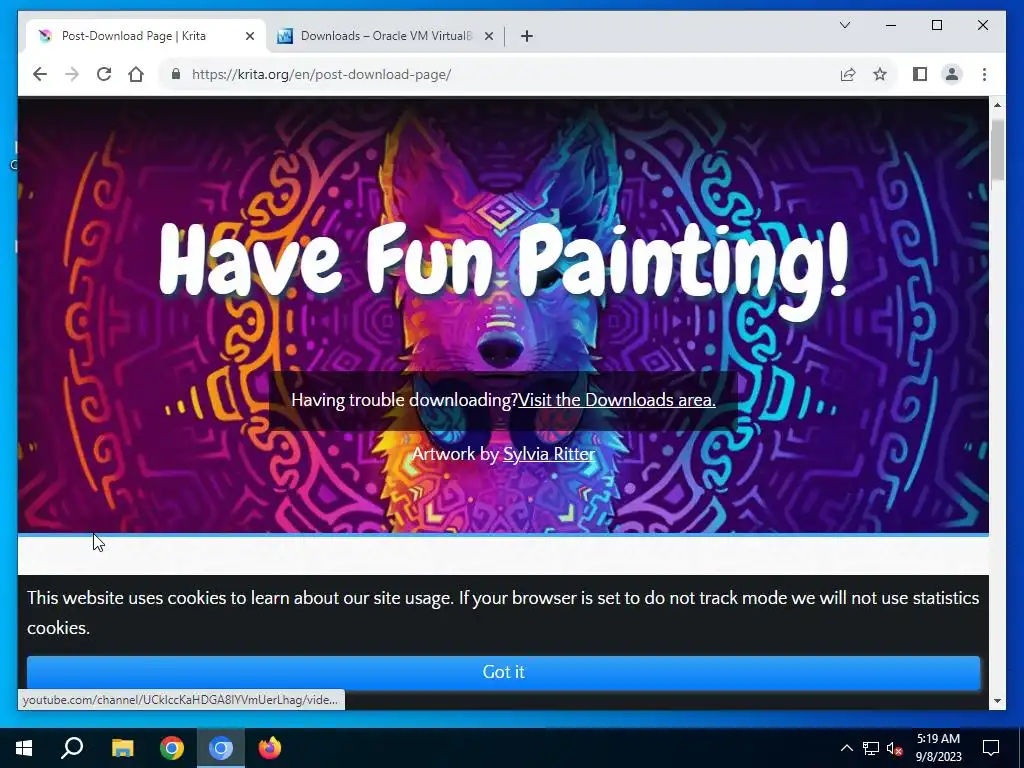View site info via padlock icon

coord(176,74)
